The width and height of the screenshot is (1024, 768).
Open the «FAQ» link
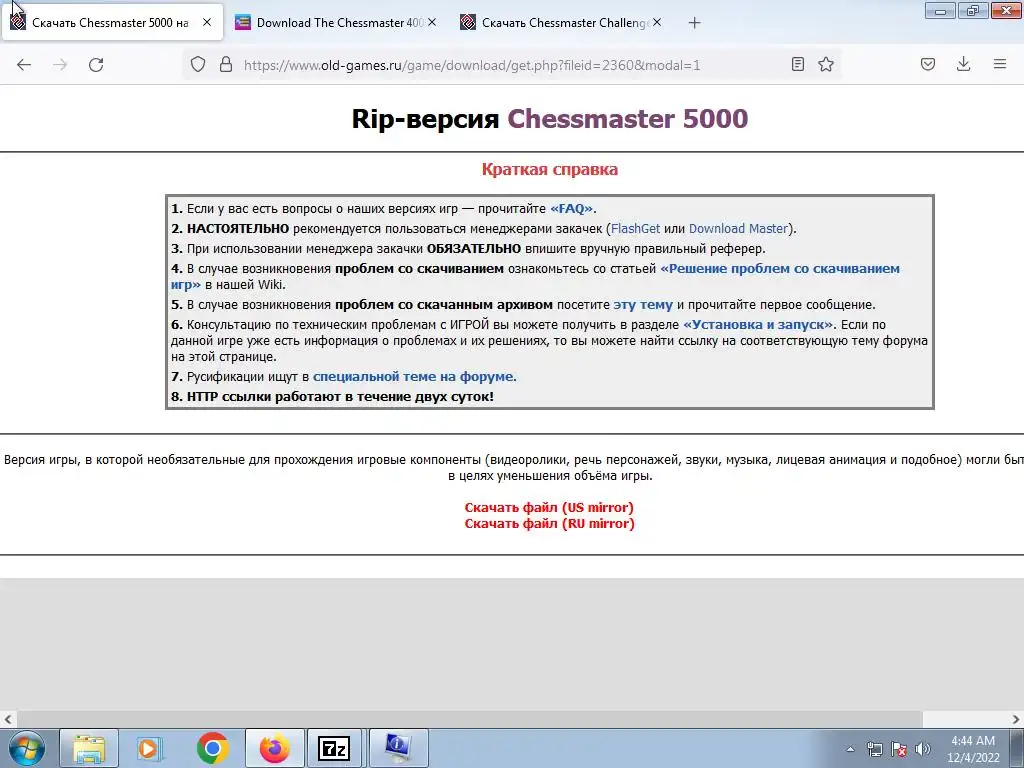[571, 209]
